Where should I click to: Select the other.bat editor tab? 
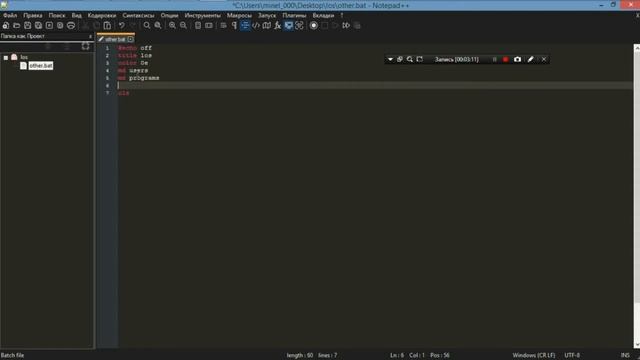point(115,39)
